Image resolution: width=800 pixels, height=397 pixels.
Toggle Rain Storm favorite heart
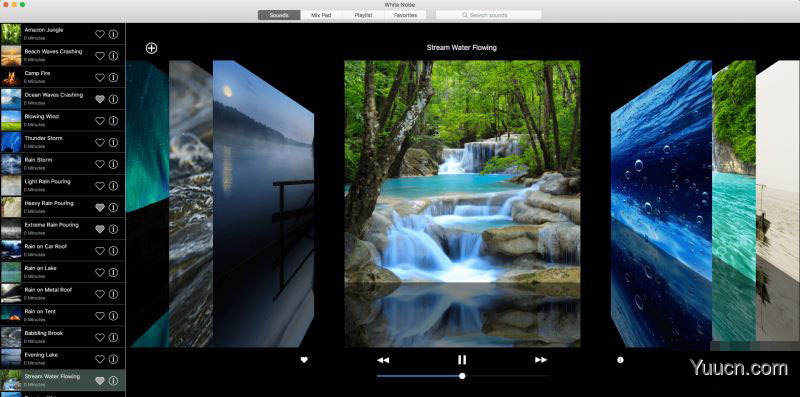point(100,164)
